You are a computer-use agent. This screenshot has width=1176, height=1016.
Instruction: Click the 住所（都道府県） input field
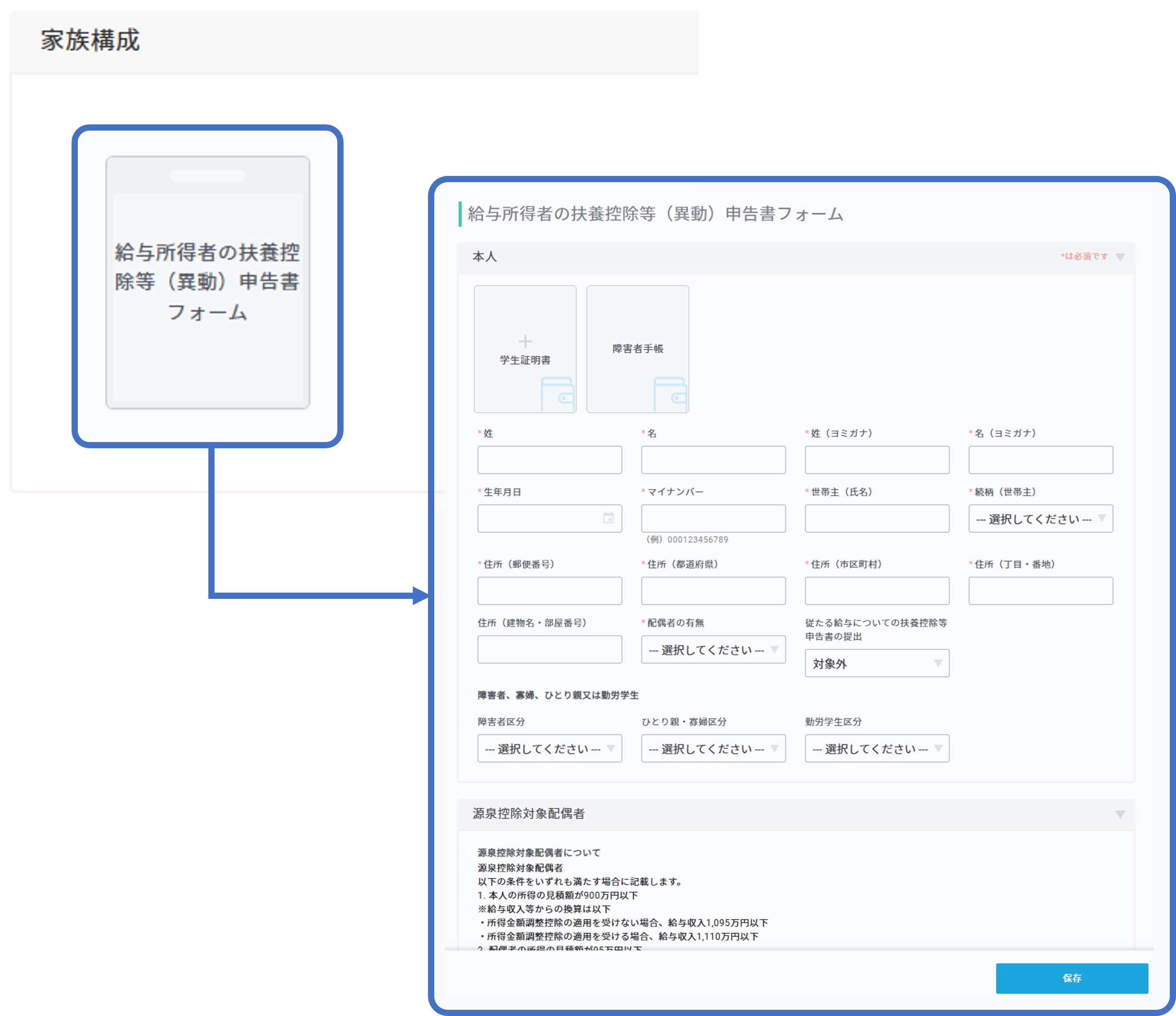(x=713, y=590)
